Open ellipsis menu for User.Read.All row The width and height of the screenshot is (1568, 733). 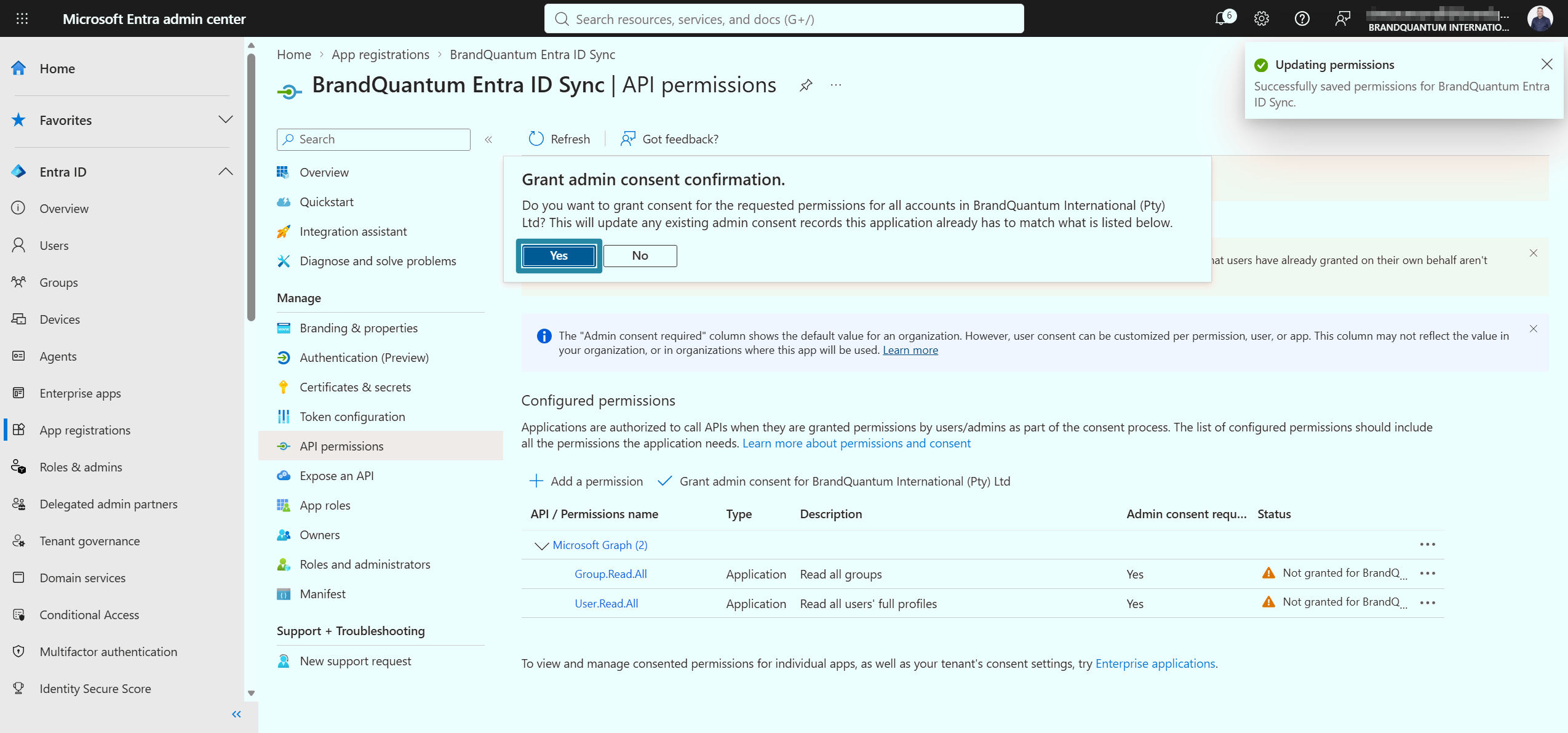(1428, 603)
